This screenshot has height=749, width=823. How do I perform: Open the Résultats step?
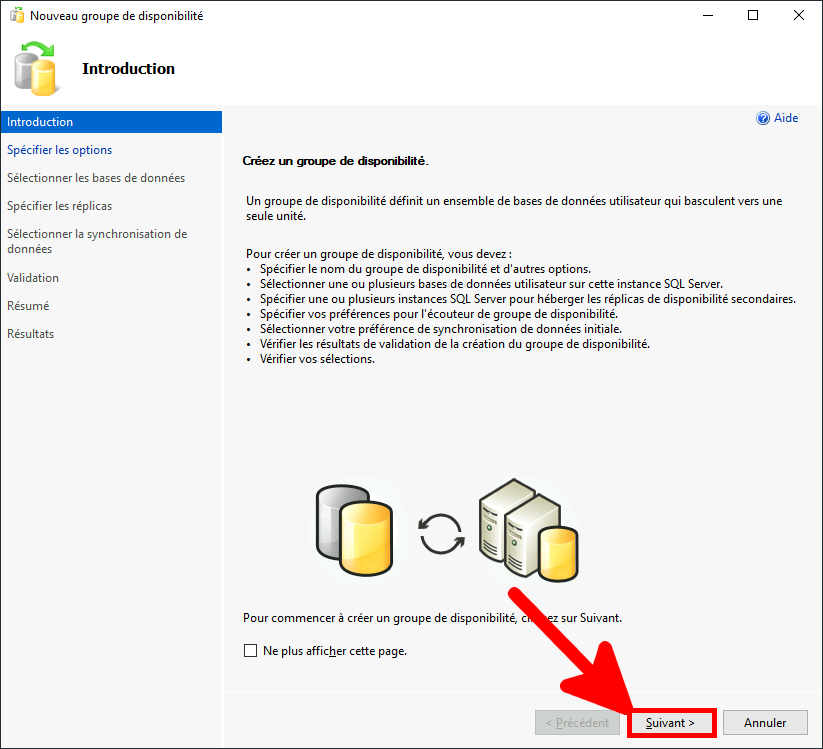(x=36, y=333)
